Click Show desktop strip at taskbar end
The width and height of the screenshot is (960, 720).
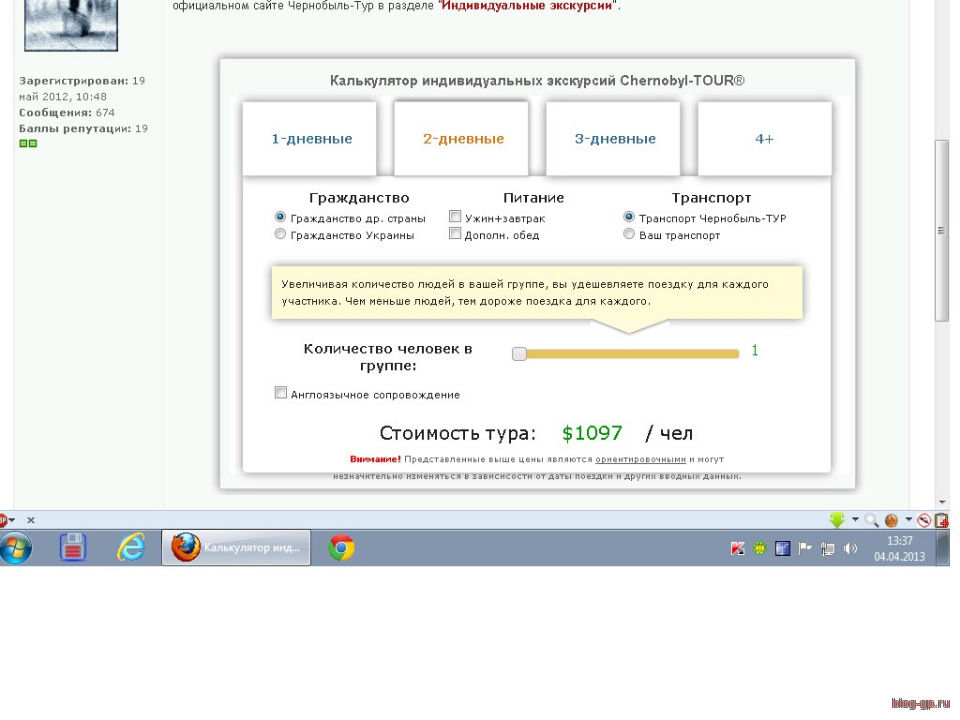(x=944, y=547)
